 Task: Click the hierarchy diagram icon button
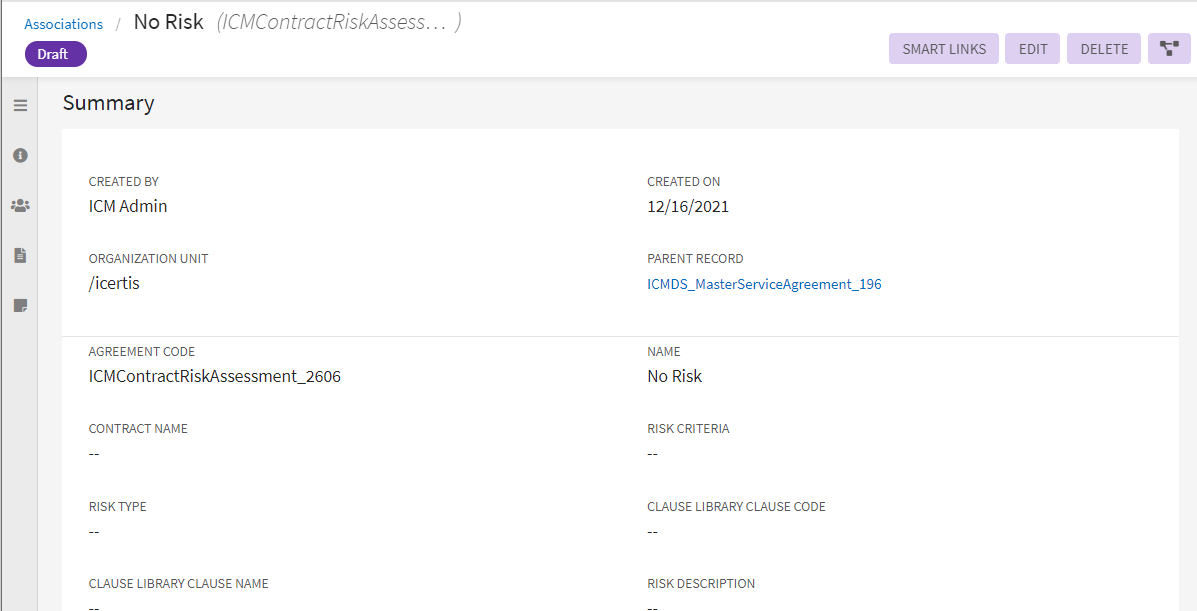[1169, 48]
